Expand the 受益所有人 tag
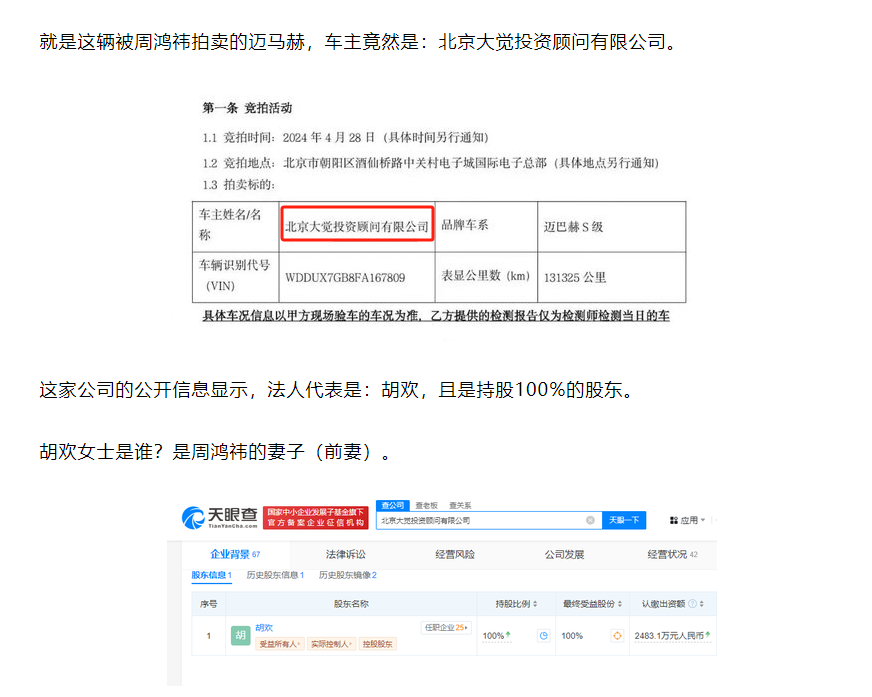This screenshot has width=872, height=697. click(x=280, y=644)
